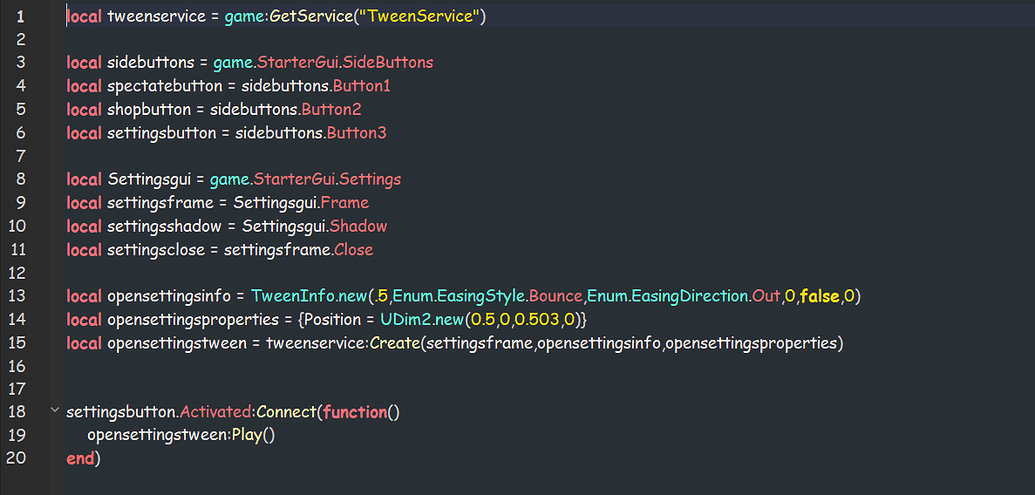Collapse the function block at line 18
1035x495 pixels.
click(x=54, y=411)
